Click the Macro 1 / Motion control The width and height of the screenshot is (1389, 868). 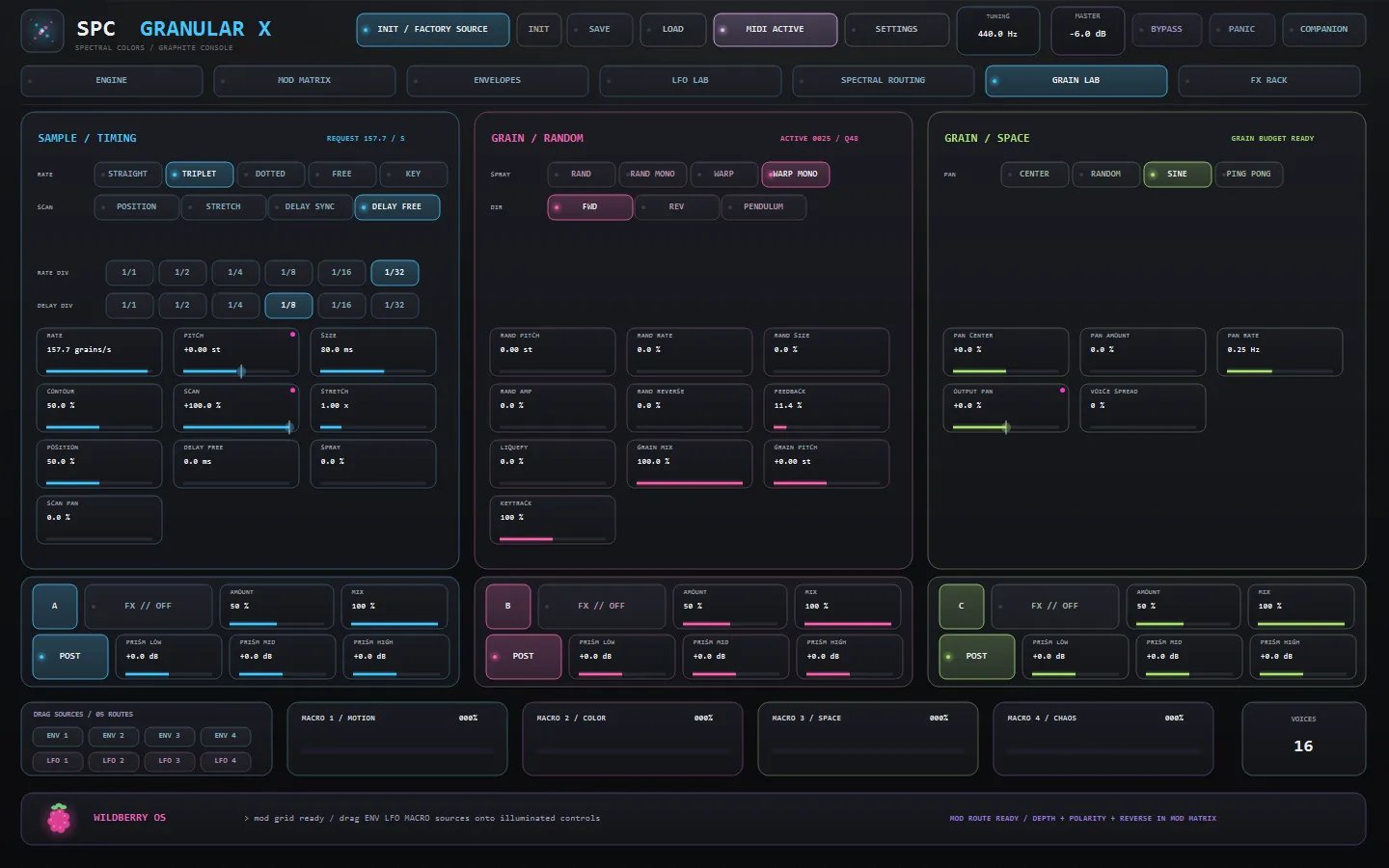397,739
